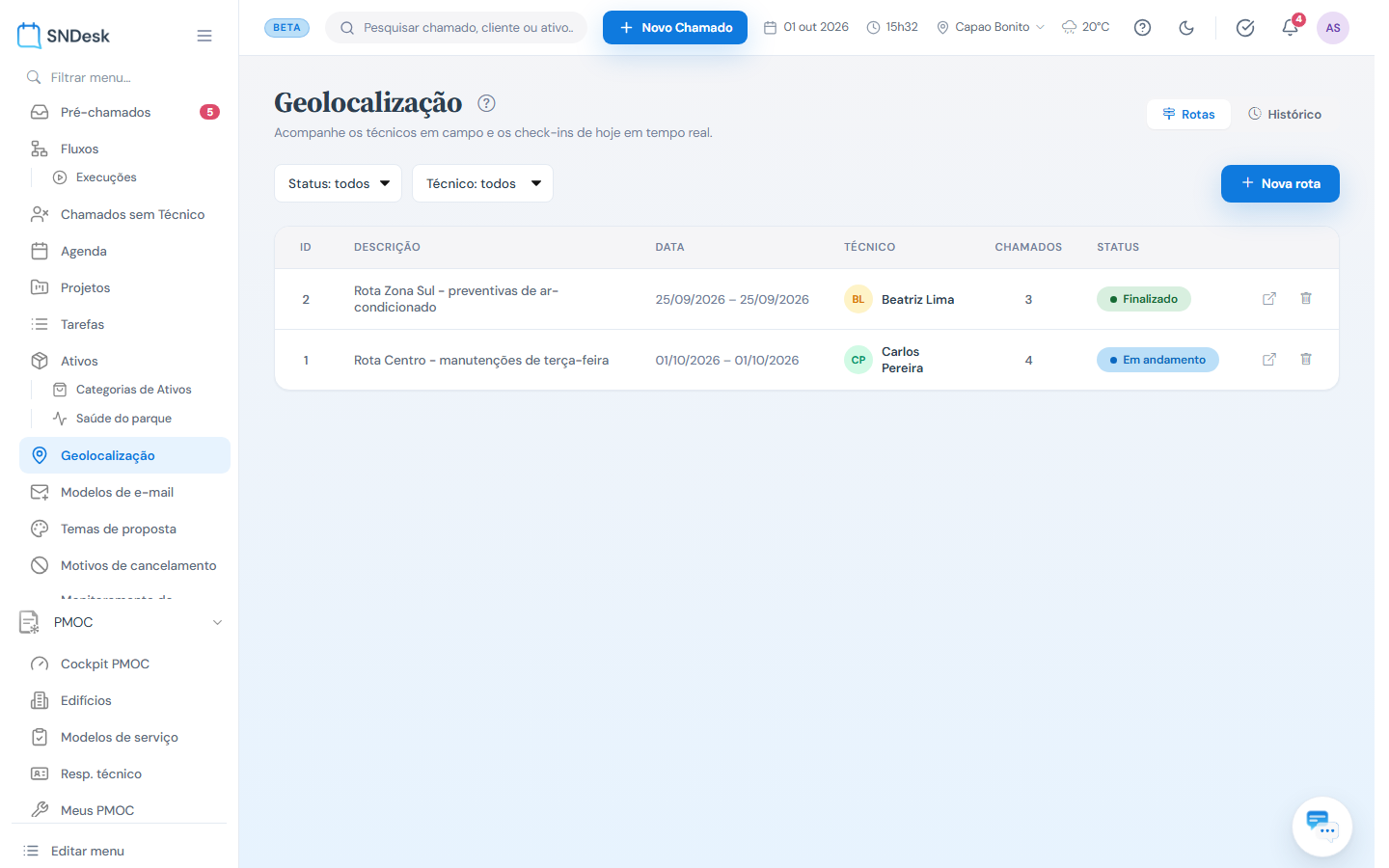Open Edifícios under PMOC
Image resolution: width=1389 pixels, height=868 pixels.
(x=124, y=700)
